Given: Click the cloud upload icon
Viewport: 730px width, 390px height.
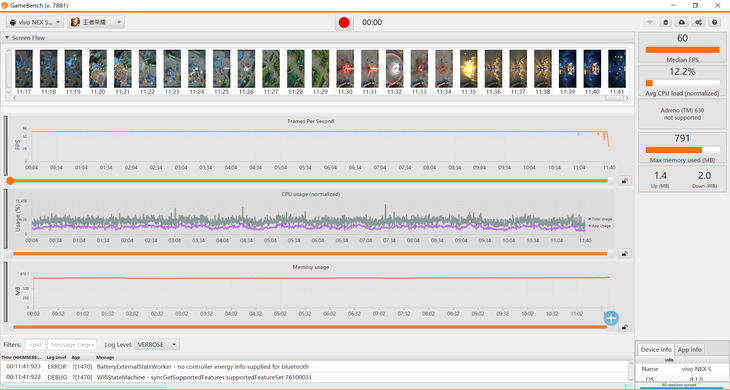Looking at the screenshot, I should pyautogui.click(x=682, y=22).
